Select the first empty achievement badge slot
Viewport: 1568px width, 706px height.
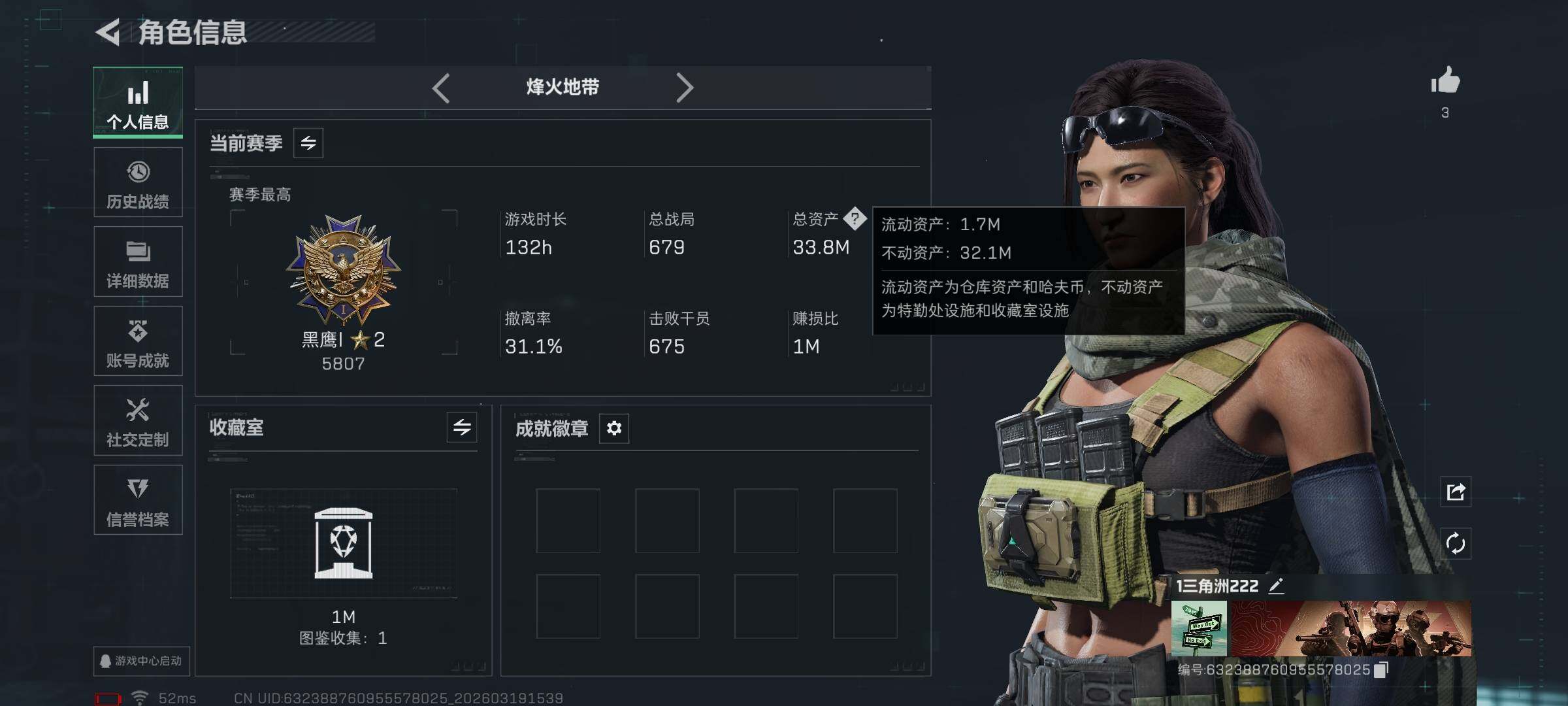pyautogui.click(x=568, y=520)
